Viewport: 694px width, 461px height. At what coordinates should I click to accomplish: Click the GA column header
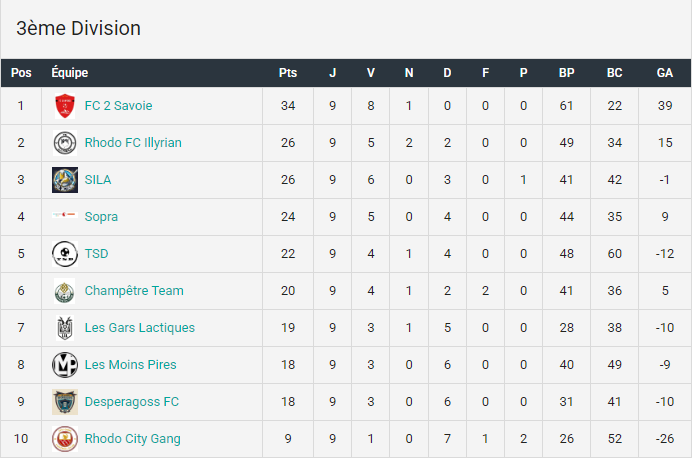pos(665,73)
